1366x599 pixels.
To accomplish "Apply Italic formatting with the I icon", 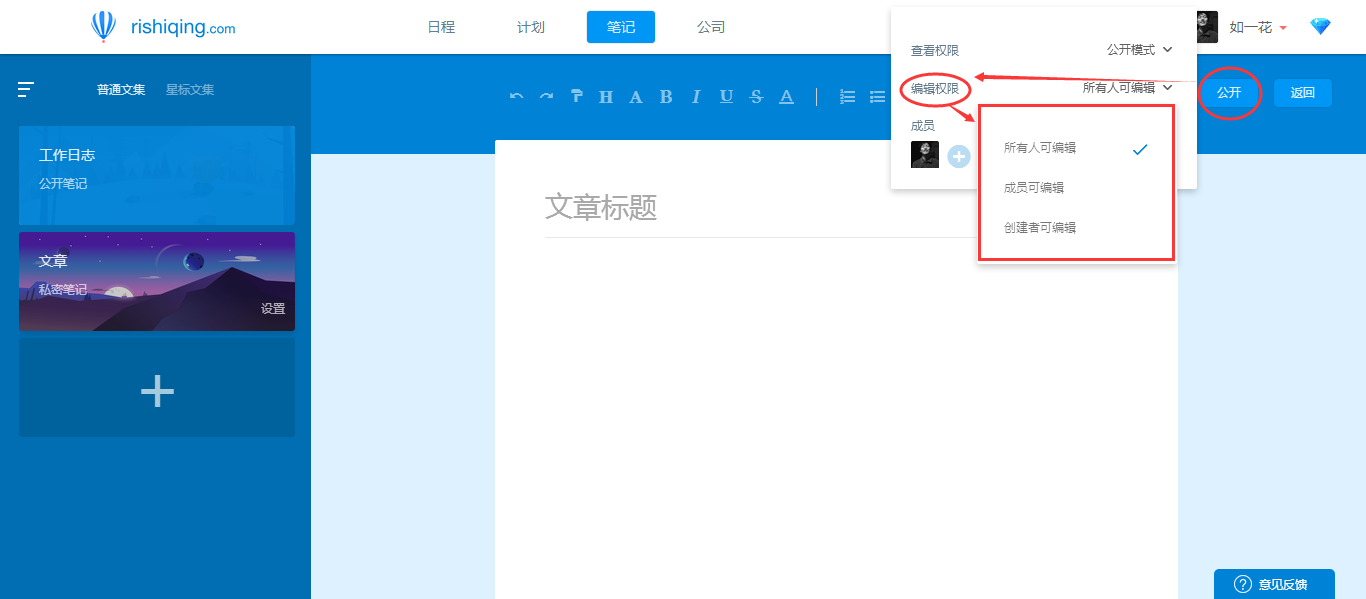I will tap(696, 96).
